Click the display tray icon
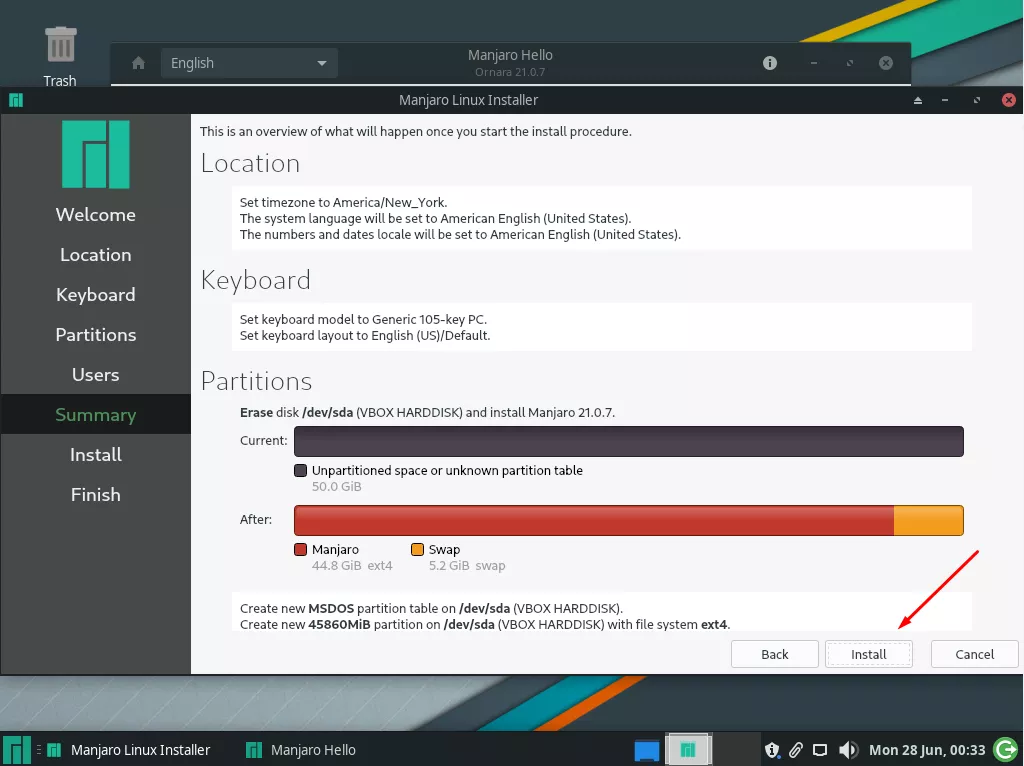Viewport: 1024px width, 766px height. click(x=820, y=750)
